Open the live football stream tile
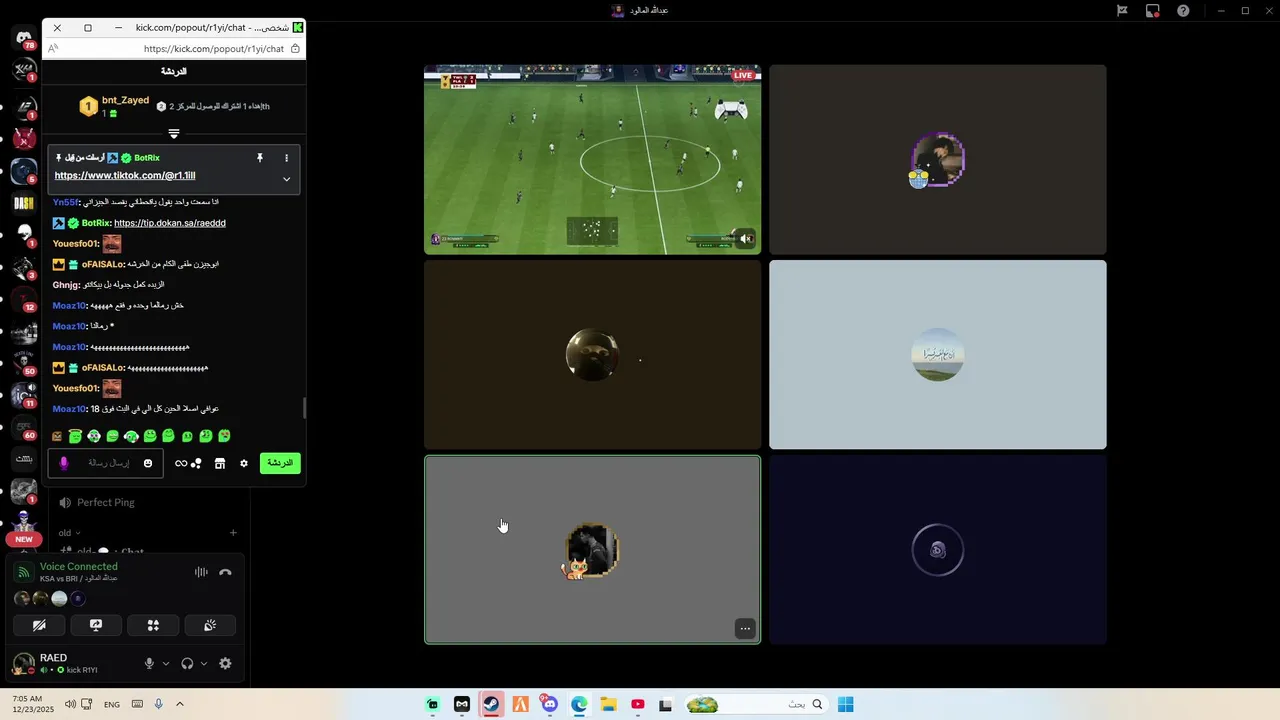Screen dimensions: 1280x720 (592, 159)
